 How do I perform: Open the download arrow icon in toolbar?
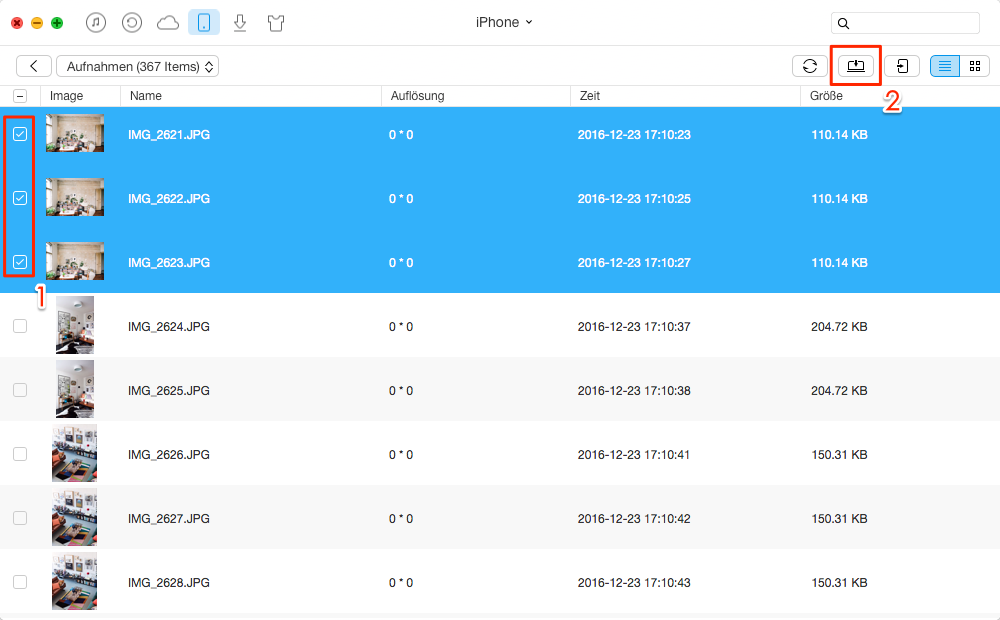coord(240,24)
